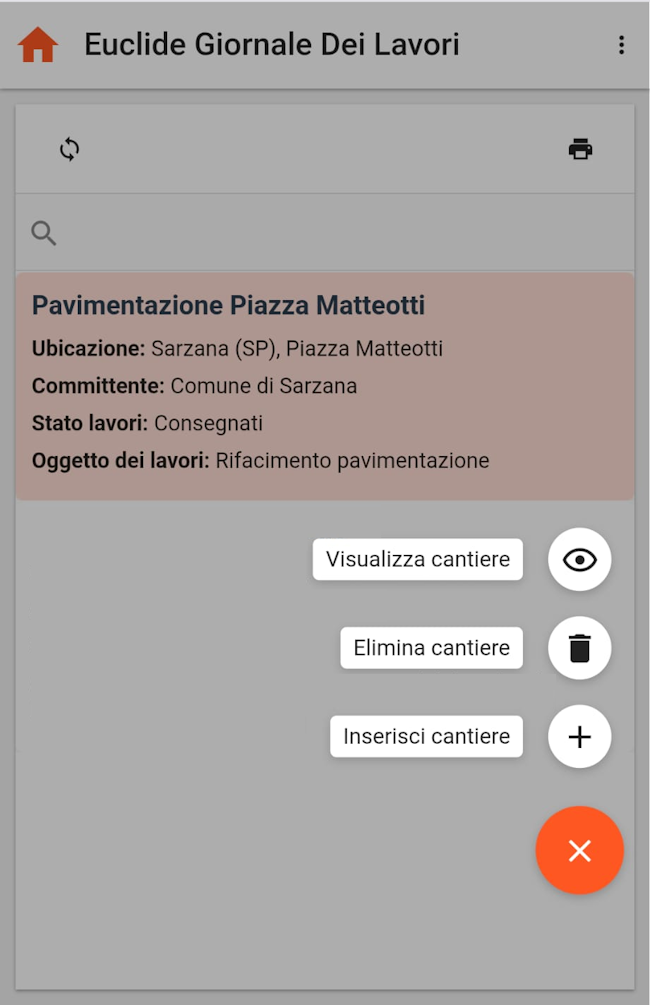Open the three-dot overflow menu
650x1005 pixels.
tap(622, 45)
